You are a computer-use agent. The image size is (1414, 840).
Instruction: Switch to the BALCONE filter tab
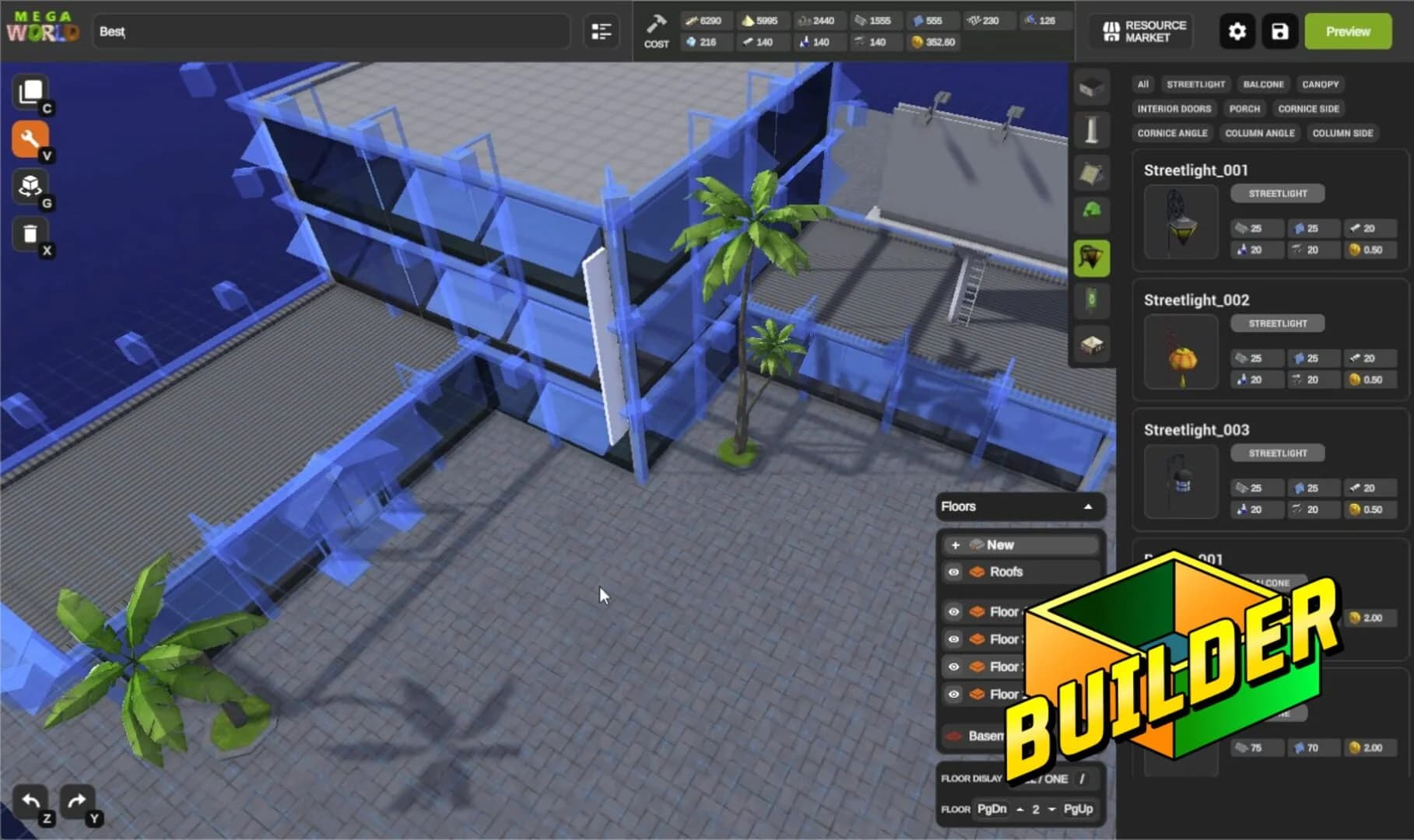point(1263,84)
